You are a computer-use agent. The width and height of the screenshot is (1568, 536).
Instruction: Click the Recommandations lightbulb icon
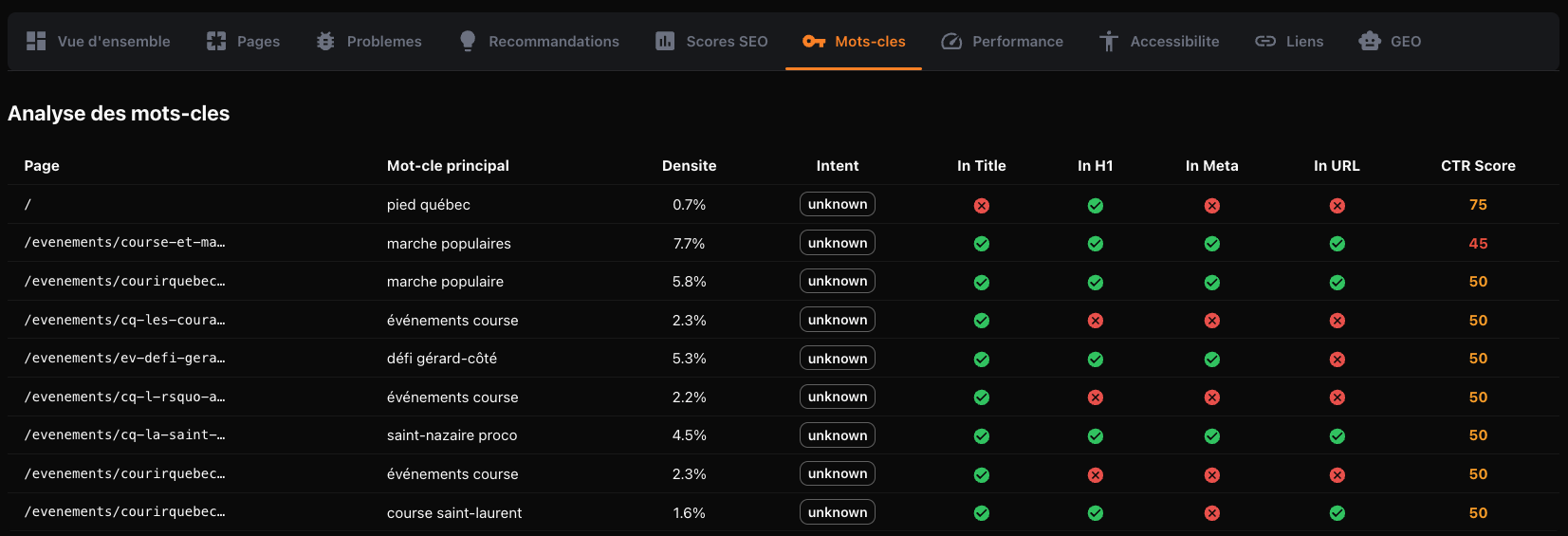468,41
